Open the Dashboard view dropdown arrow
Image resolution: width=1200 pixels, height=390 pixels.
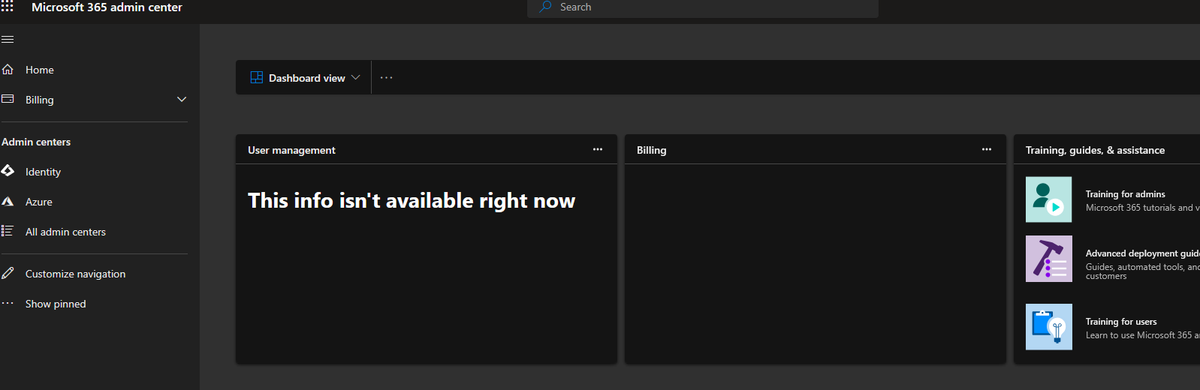(355, 78)
